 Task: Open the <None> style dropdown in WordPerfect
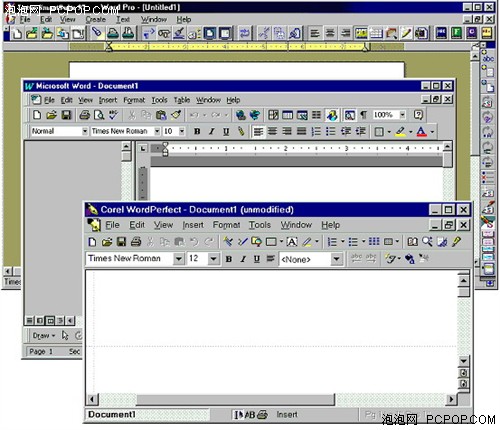point(337,259)
